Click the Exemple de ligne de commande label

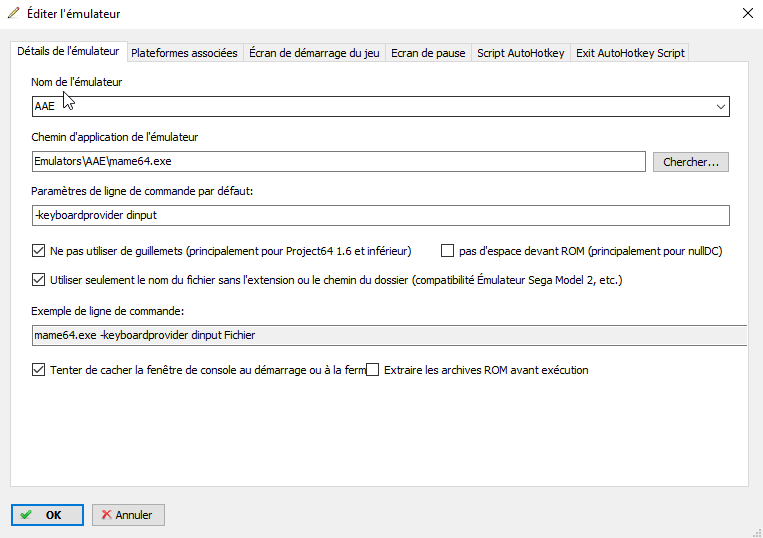[108, 311]
